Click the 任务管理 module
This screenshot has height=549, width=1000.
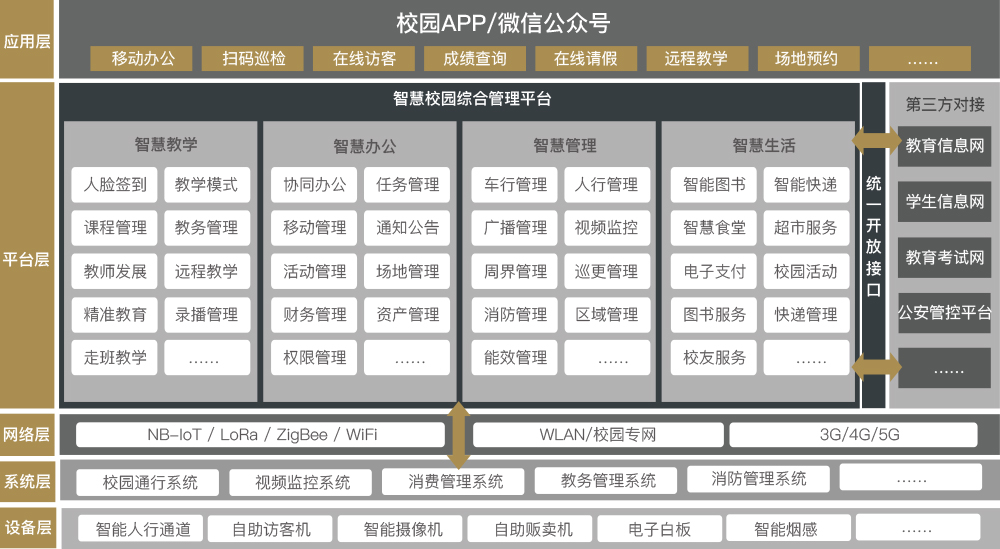[x=407, y=185]
